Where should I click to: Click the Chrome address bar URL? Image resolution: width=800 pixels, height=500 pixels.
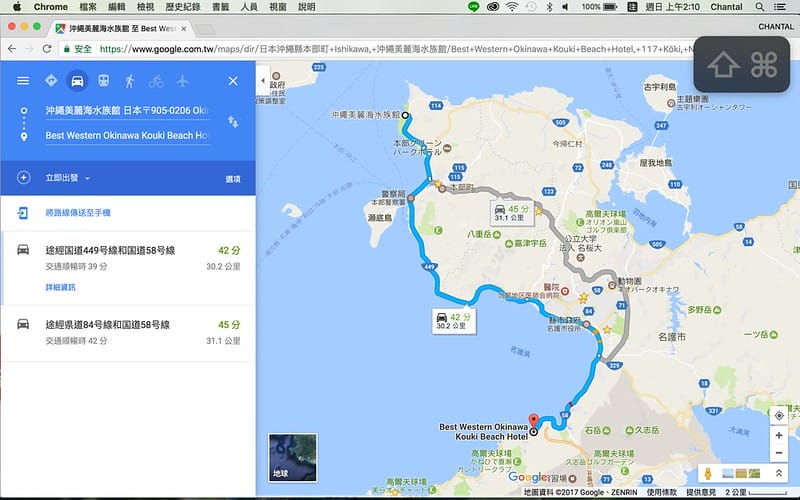pyautogui.click(x=395, y=49)
